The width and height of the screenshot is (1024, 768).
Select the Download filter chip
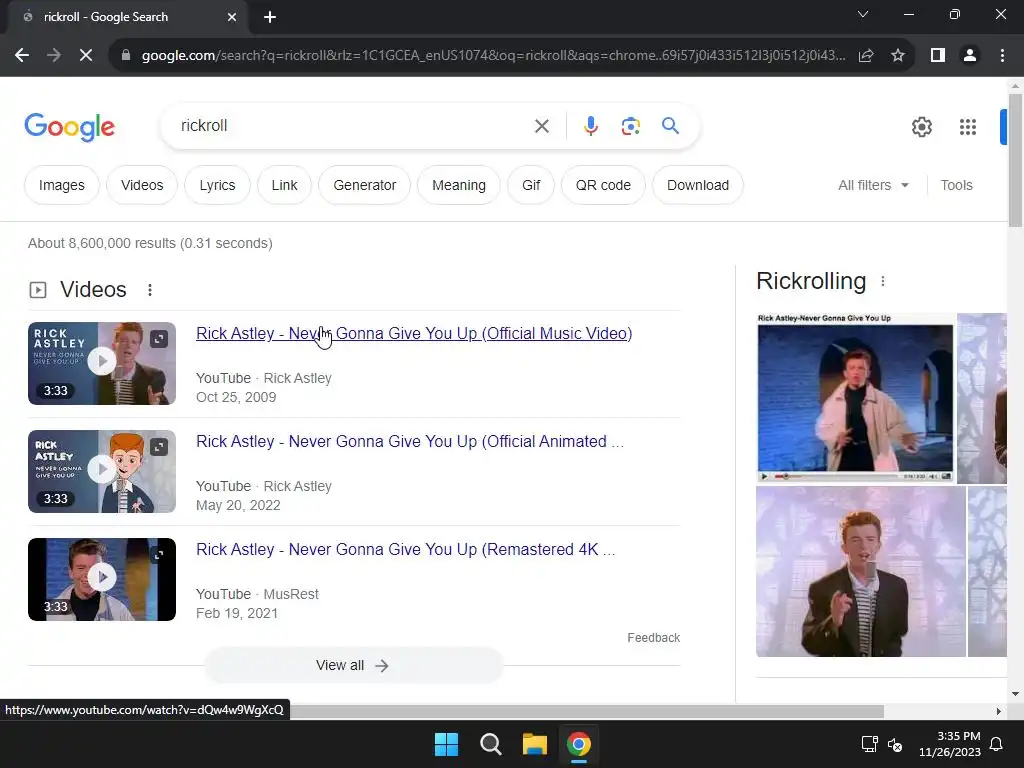697,185
